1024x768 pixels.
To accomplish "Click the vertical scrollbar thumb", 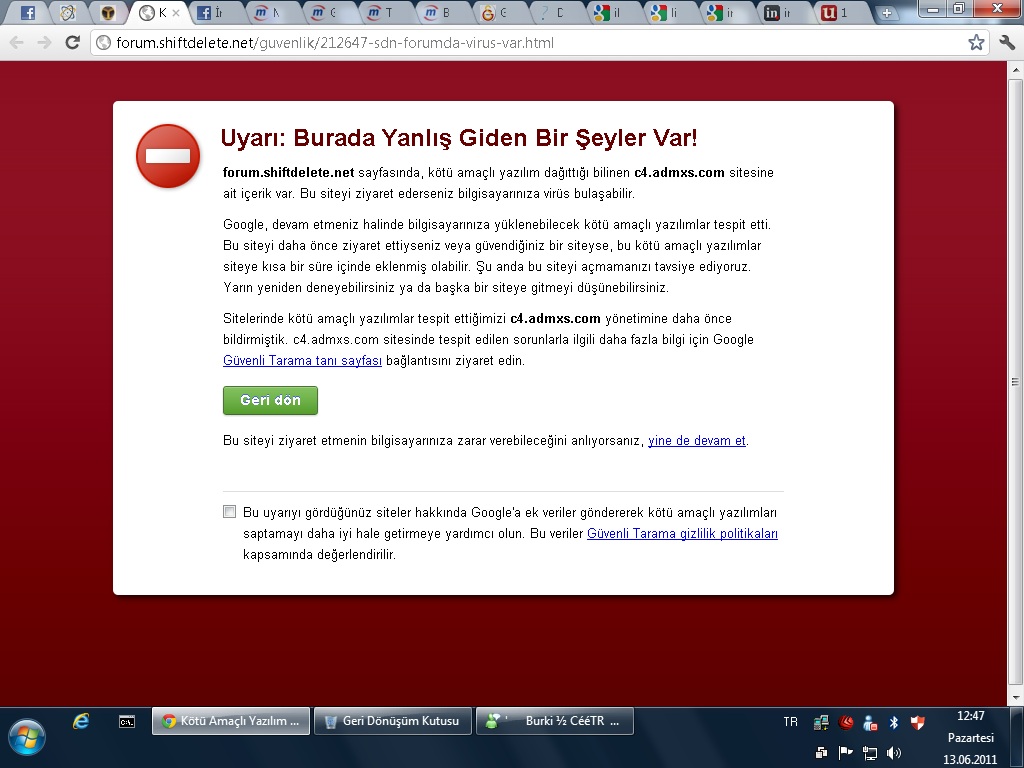I will tap(1016, 381).
